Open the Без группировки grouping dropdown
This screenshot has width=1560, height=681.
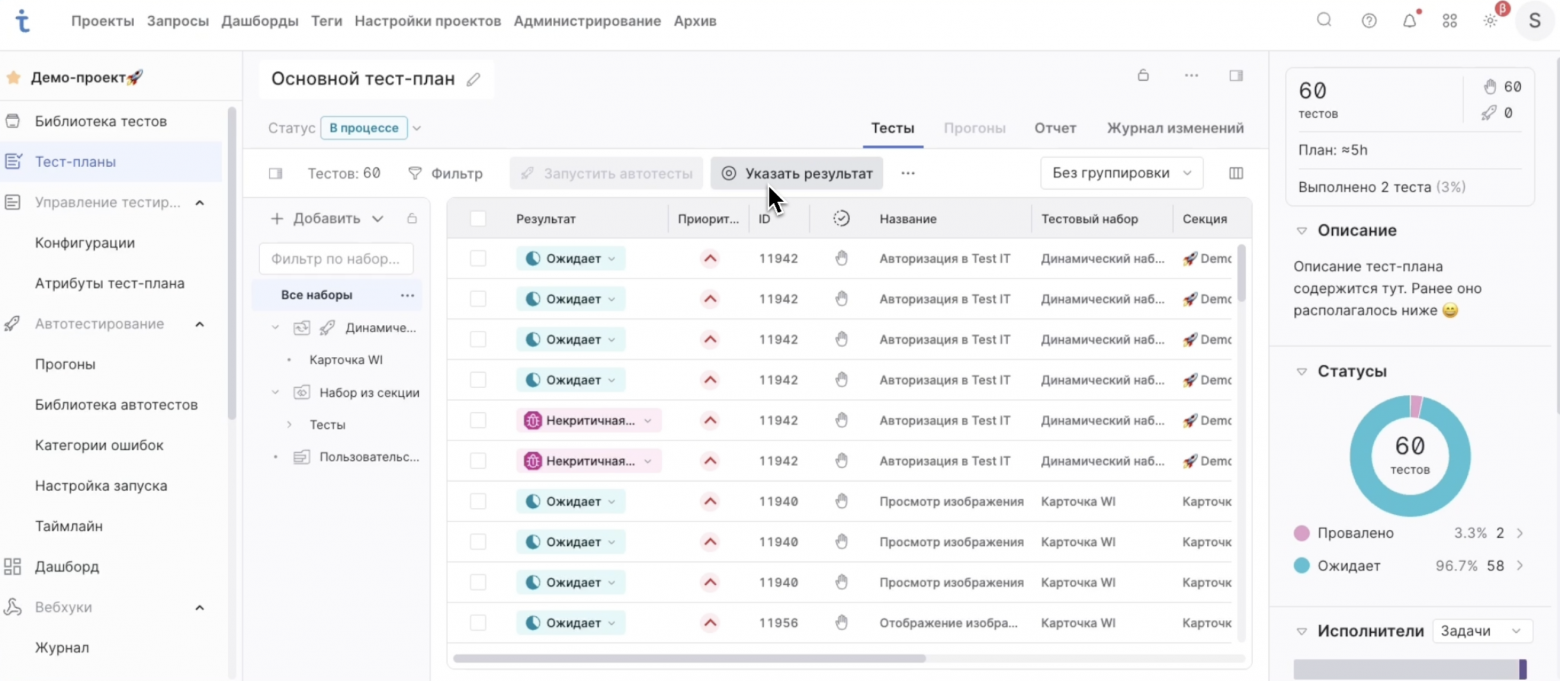(1121, 173)
